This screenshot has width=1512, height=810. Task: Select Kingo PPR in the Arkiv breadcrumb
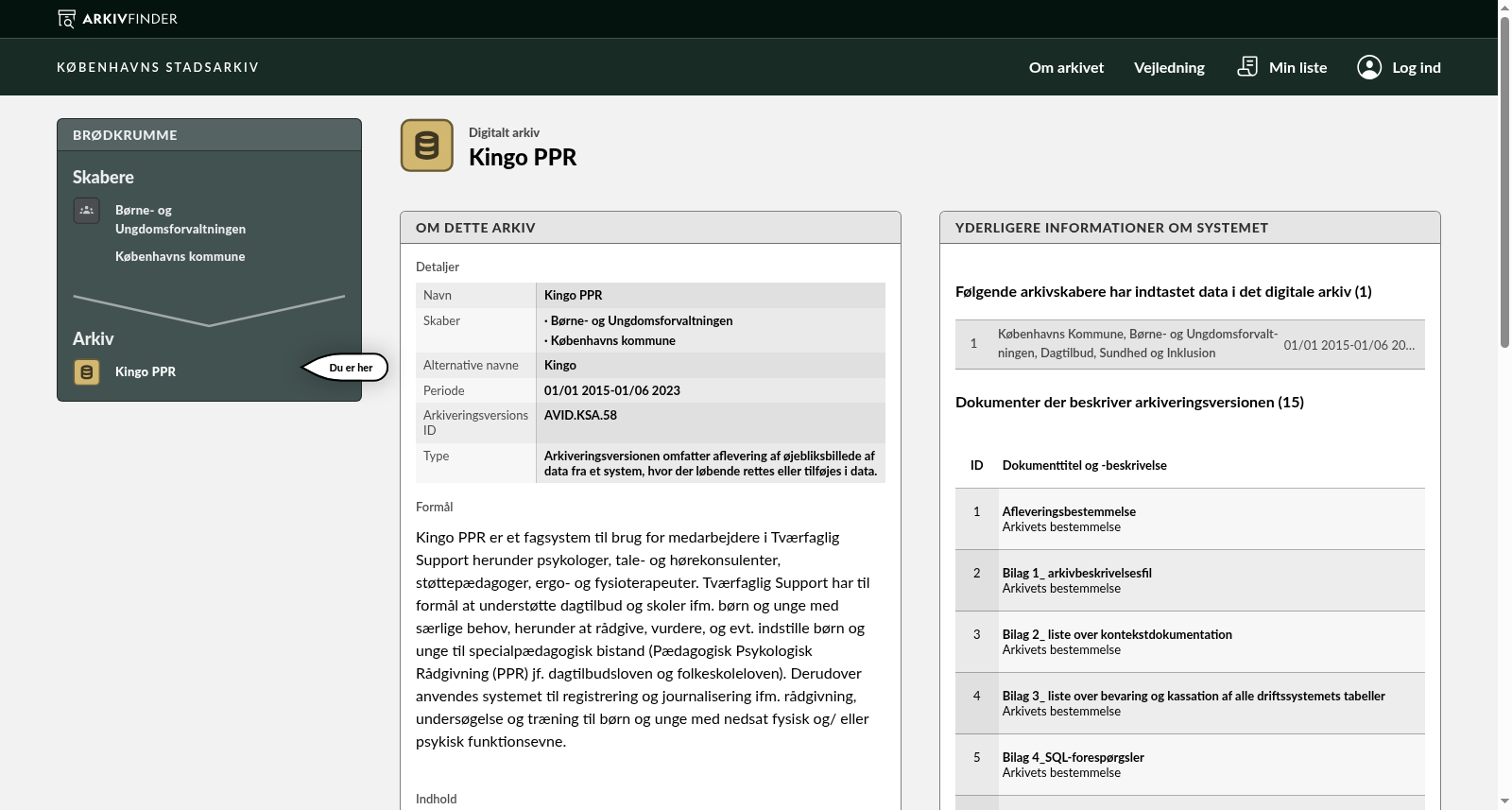pyautogui.click(x=146, y=371)
